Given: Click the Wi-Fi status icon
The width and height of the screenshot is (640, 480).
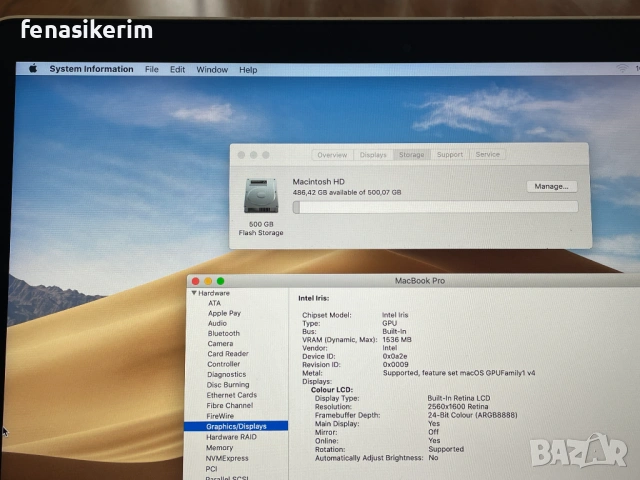Looking at the screenshot, I should point(622,69).
